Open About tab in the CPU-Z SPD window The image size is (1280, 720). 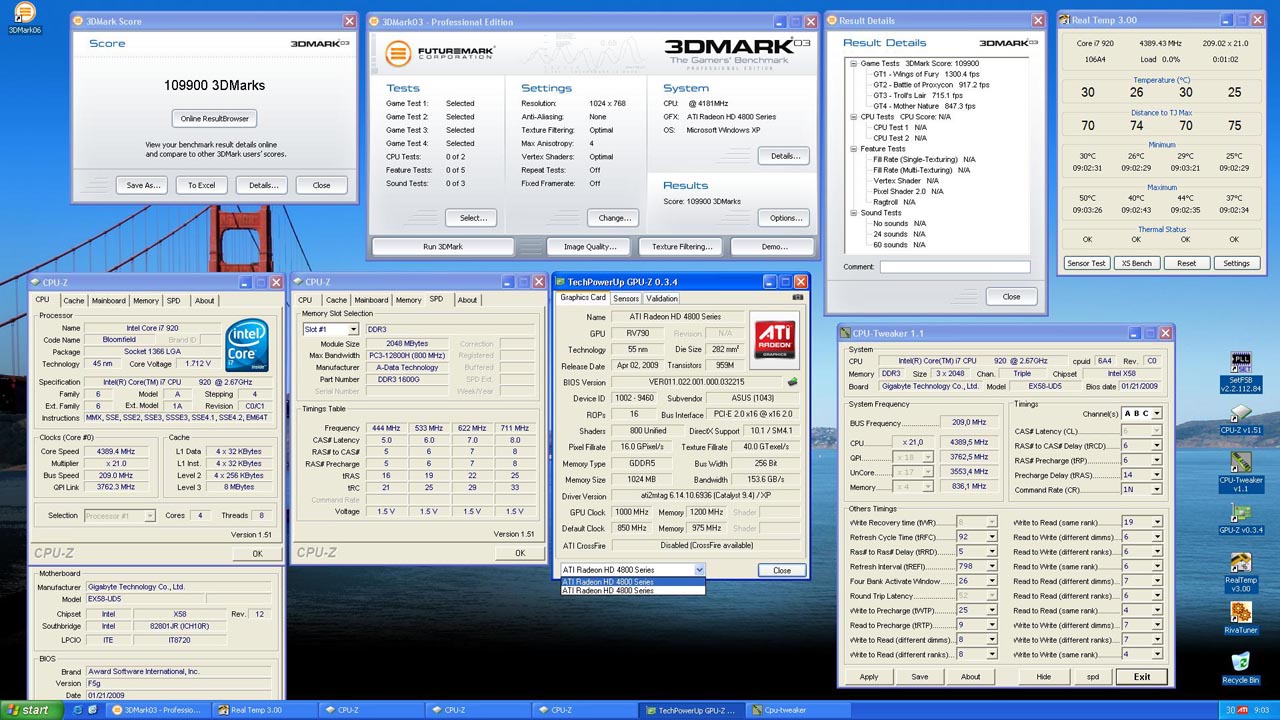pyautogui.click(x=467, y=300)
